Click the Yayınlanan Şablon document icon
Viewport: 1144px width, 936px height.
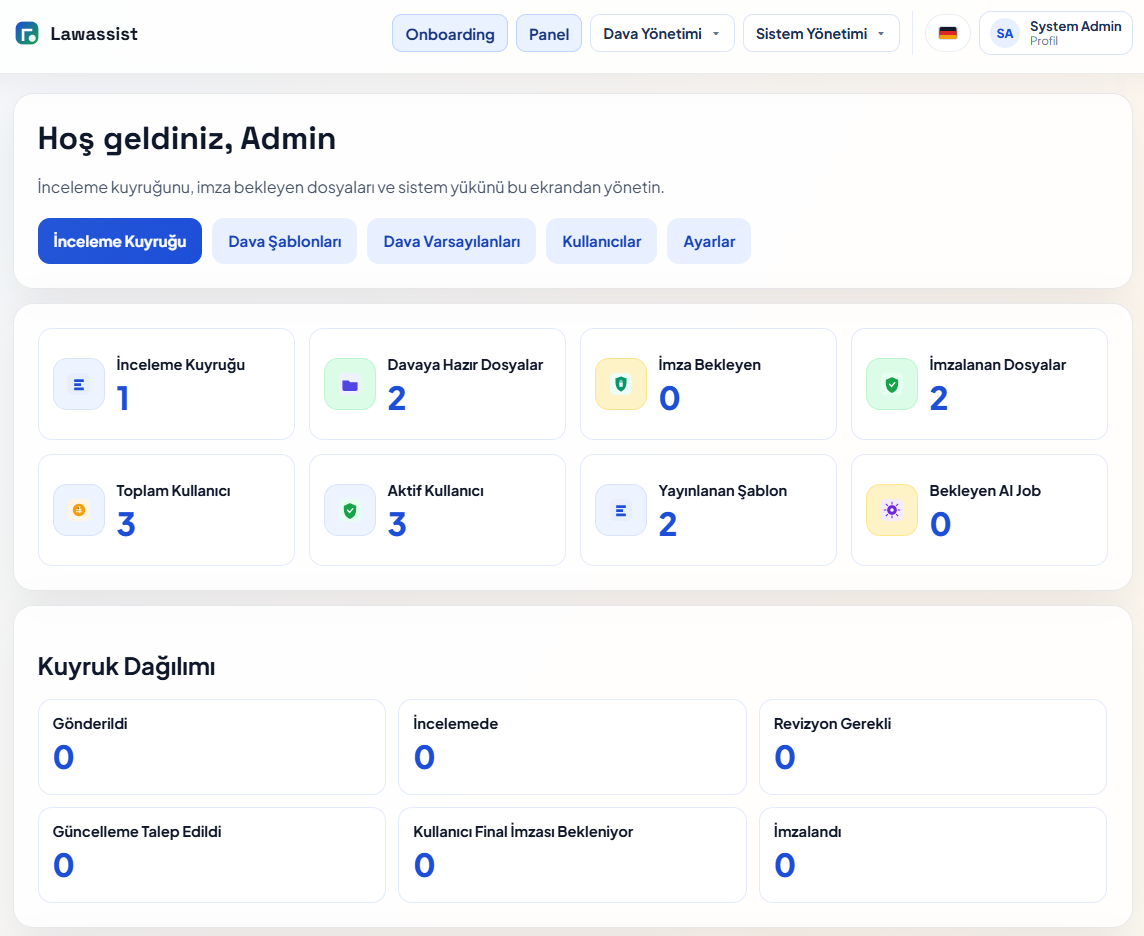(x=621, y=510)
